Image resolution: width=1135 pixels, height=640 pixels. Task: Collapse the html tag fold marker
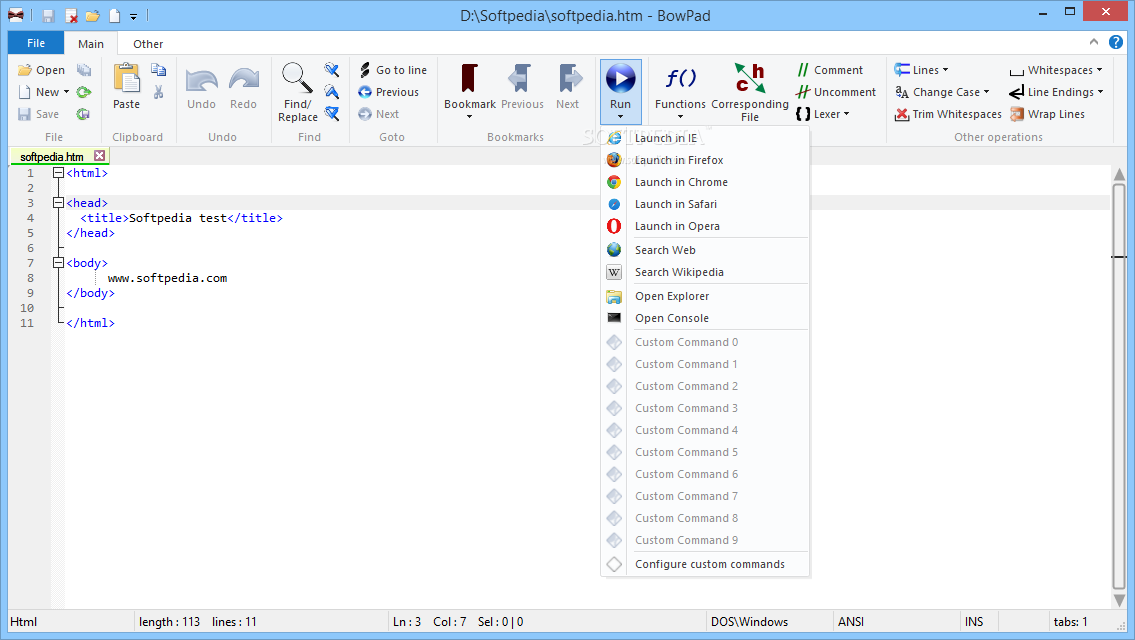59,173
